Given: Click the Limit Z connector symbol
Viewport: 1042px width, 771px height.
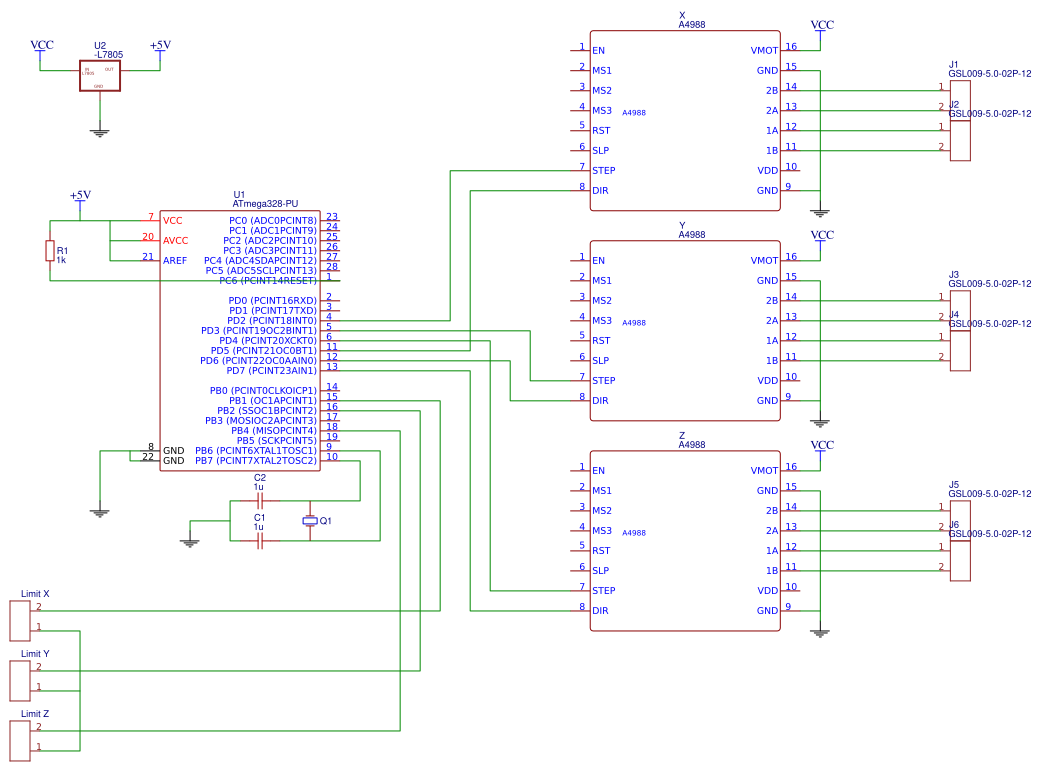Looking at the screenshot, I should (20, 740).
